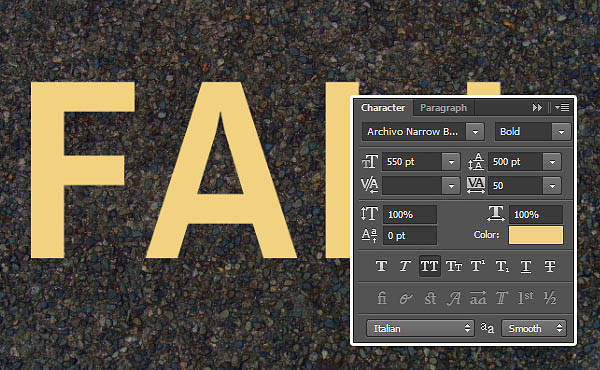Image resolution: width=600 pixels, height=370 pixels.
Task: Apply Underline text style
Action: point(526,266)
